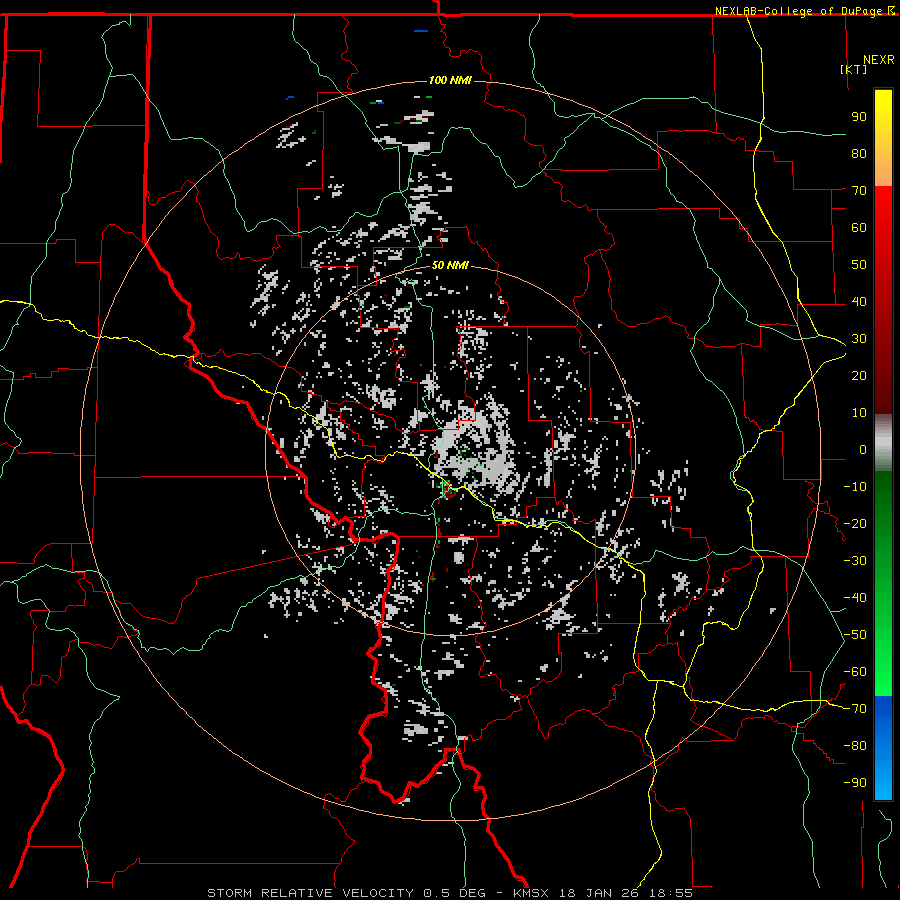Click the 40 value on velocity scale
This screenshot has width=900, height=900.
[x=859, y=302]
